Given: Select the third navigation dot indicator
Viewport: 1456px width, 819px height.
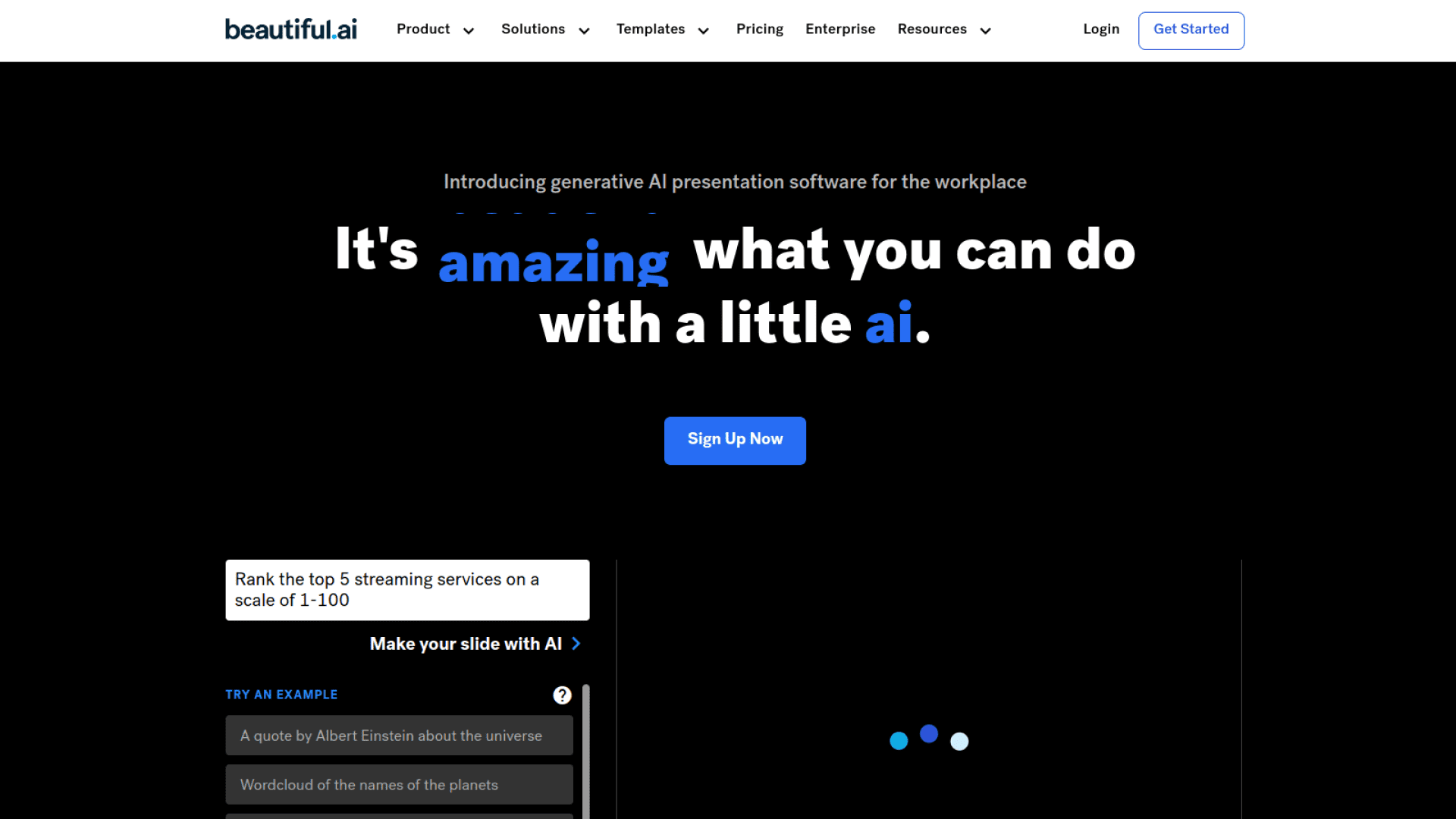Looking at the screenshot, I should (960, 740).
